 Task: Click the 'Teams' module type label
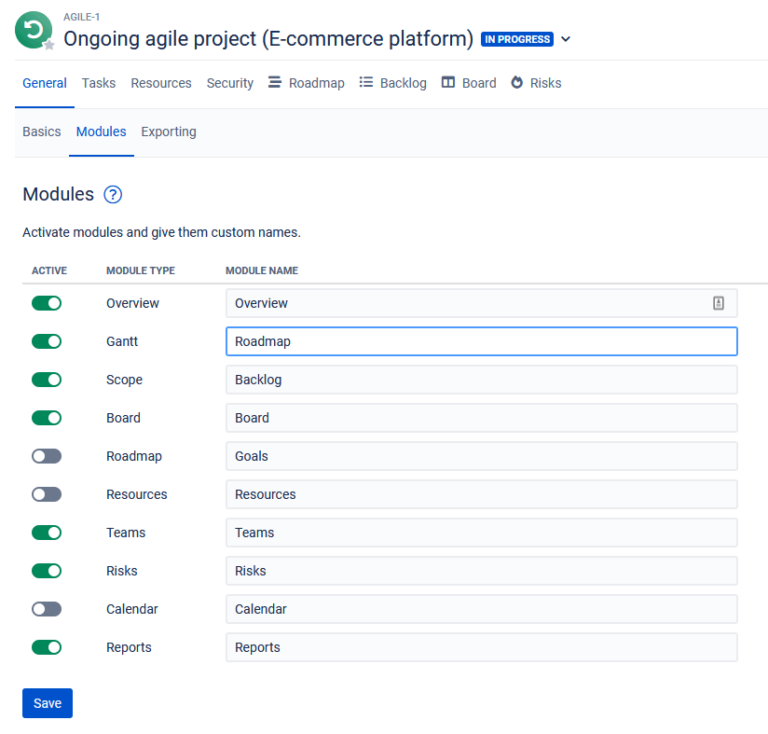click(126, 532)
